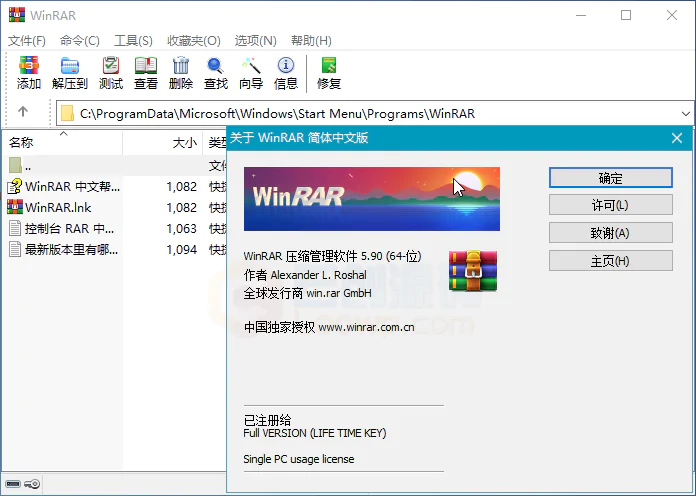The height and width of the screenshot is (496, 696).
Task: Click the parent folder '..' icon
Action: click(x=15, y=165)
